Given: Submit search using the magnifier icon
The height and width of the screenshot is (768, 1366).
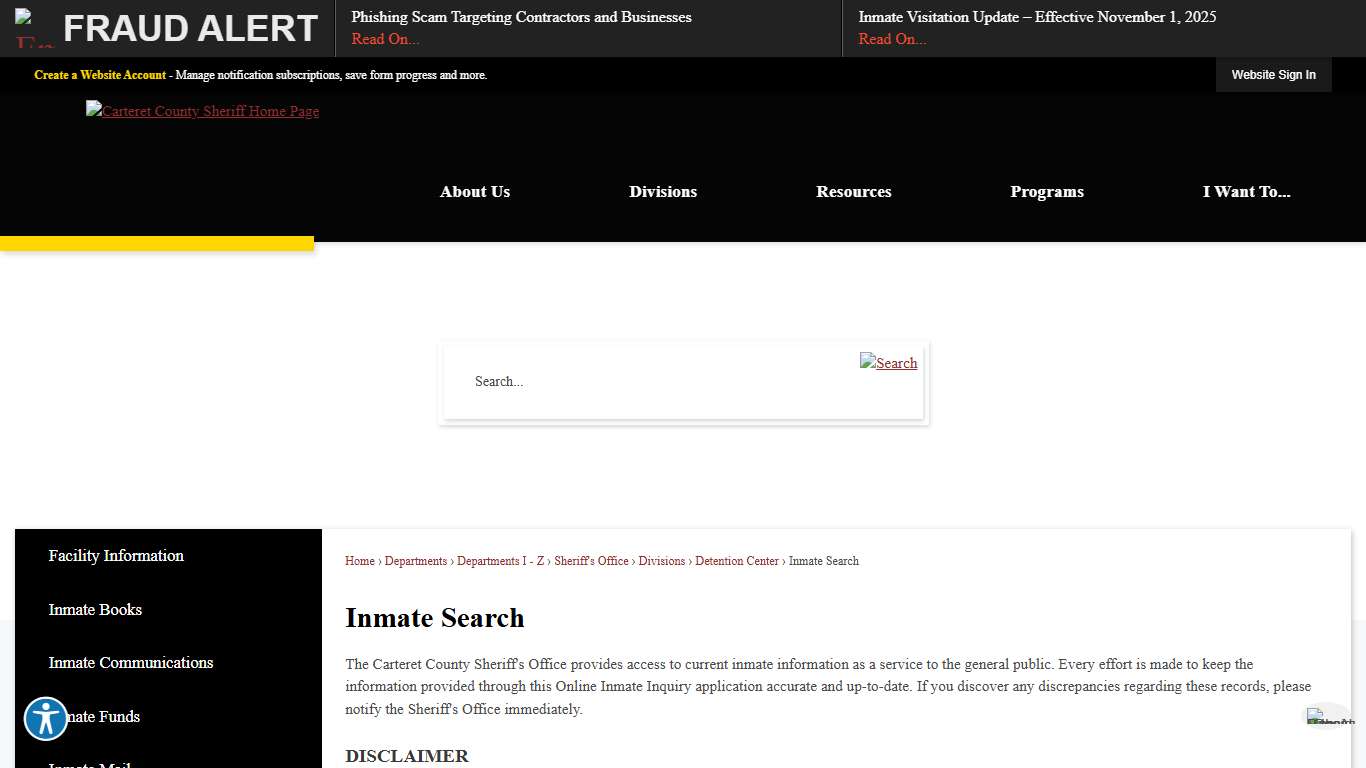Looking at the screenshot, I should pyautogui.click(x=888, y=363).
